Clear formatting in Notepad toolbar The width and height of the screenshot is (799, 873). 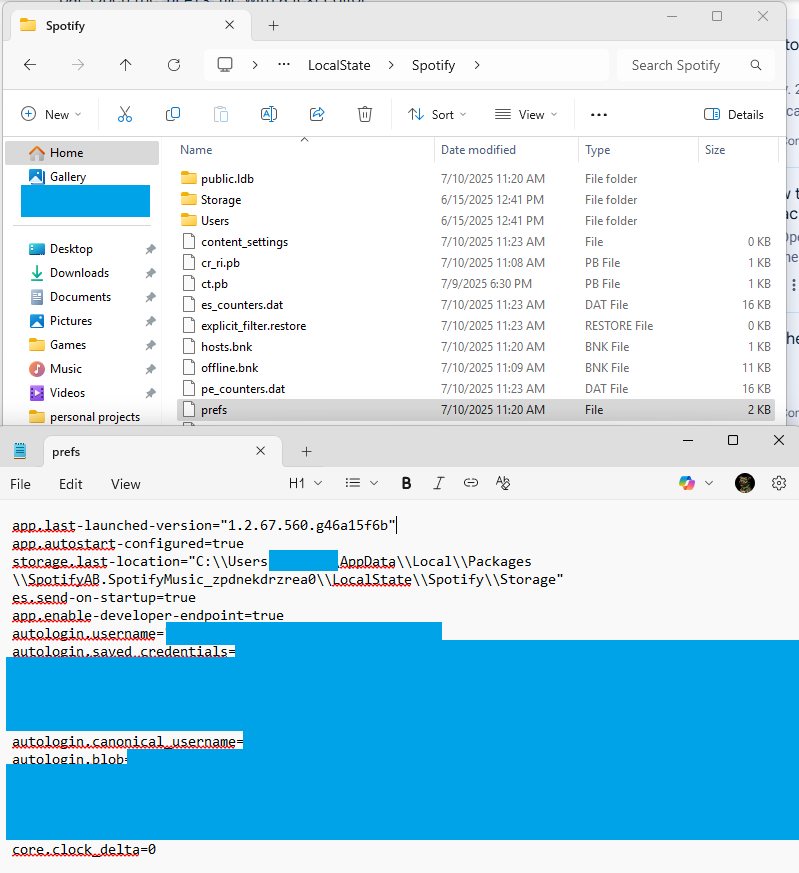(503, 483)
